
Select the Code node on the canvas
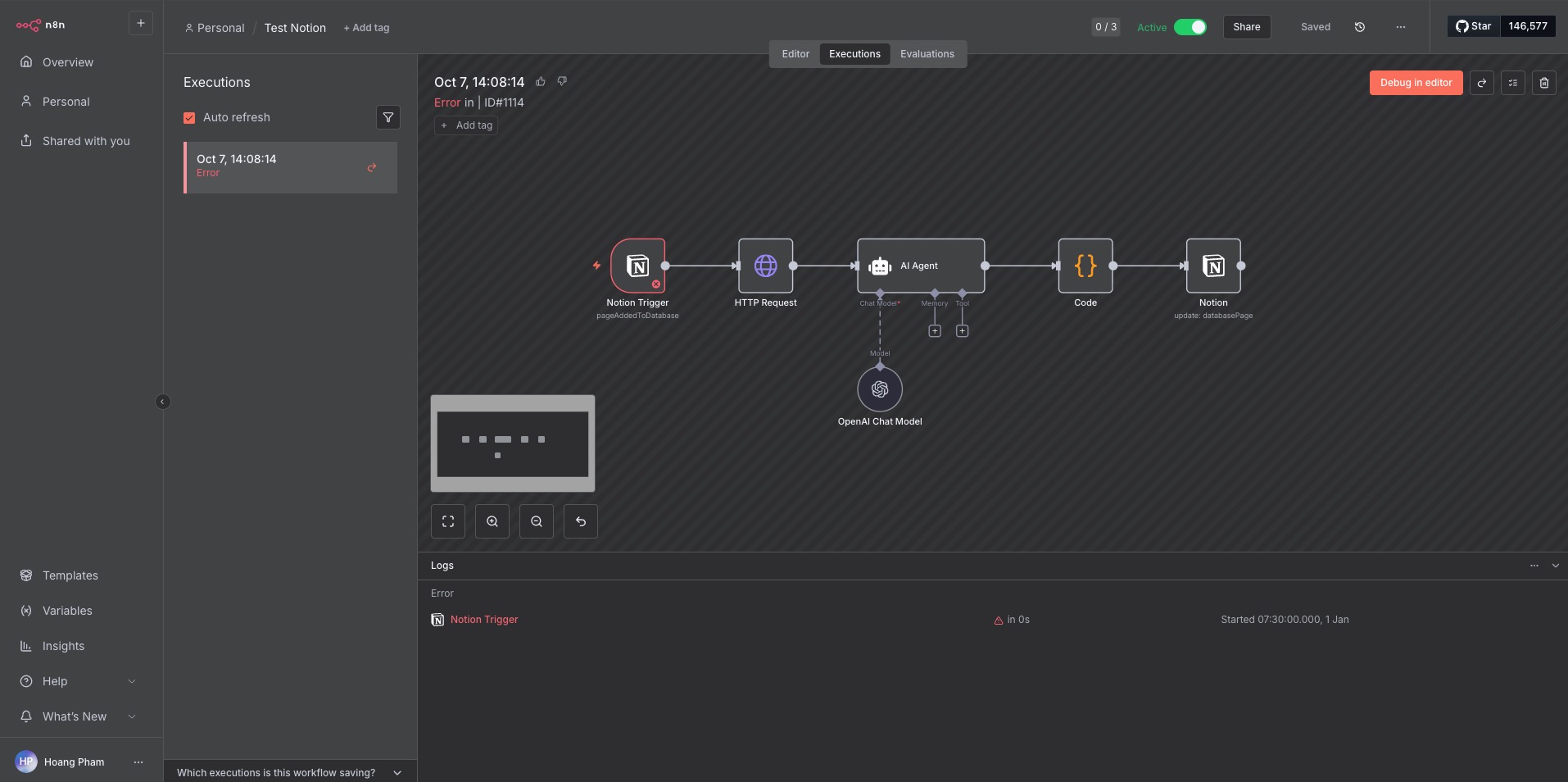pos(1085,266)
